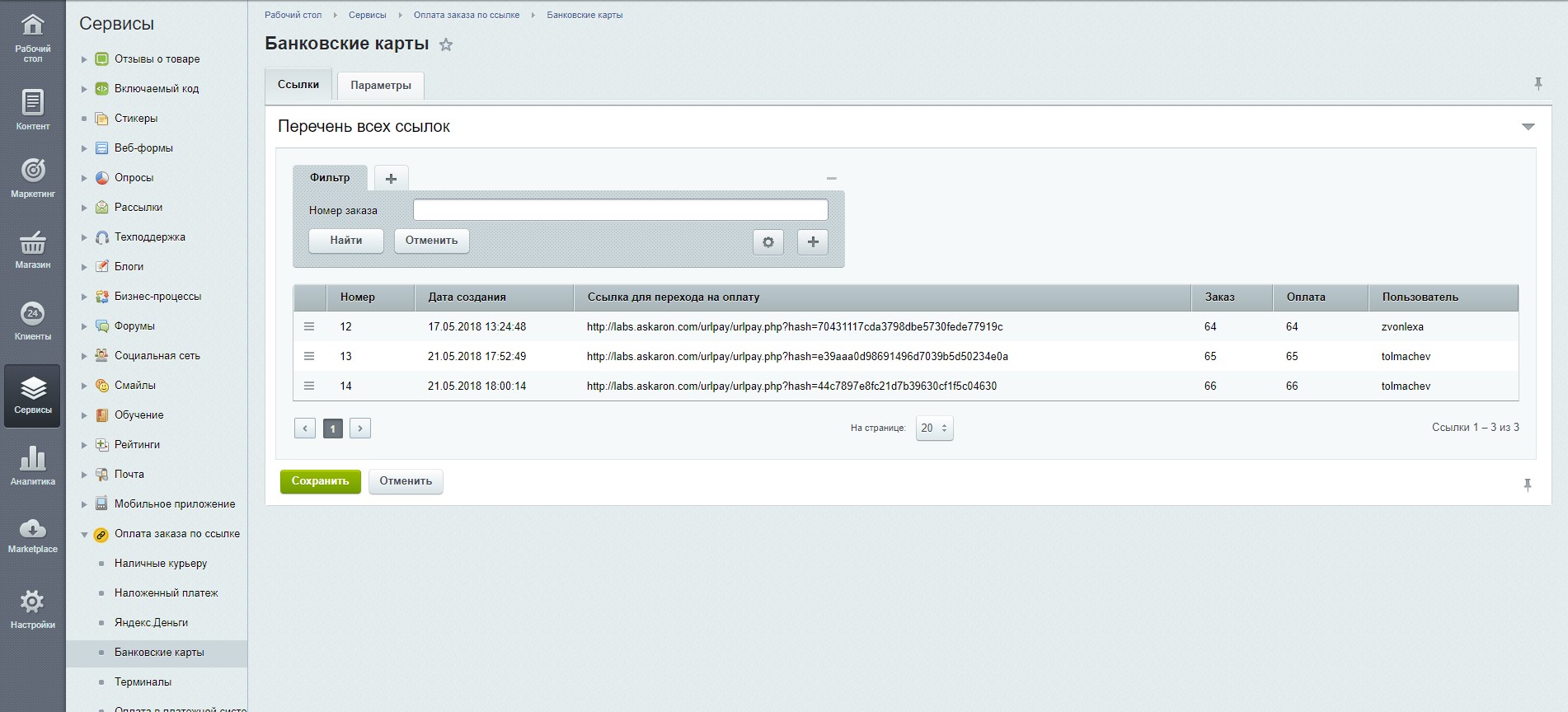Open the Магазин basket icon
1568x712 pixels.
32,249
